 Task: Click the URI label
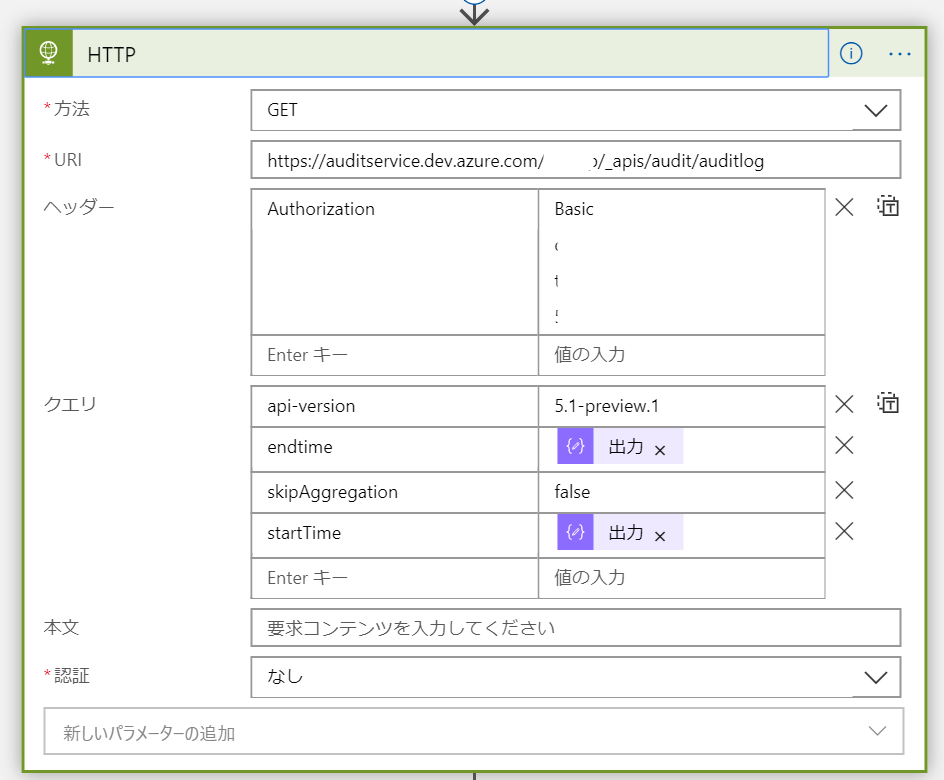[68, 159]
